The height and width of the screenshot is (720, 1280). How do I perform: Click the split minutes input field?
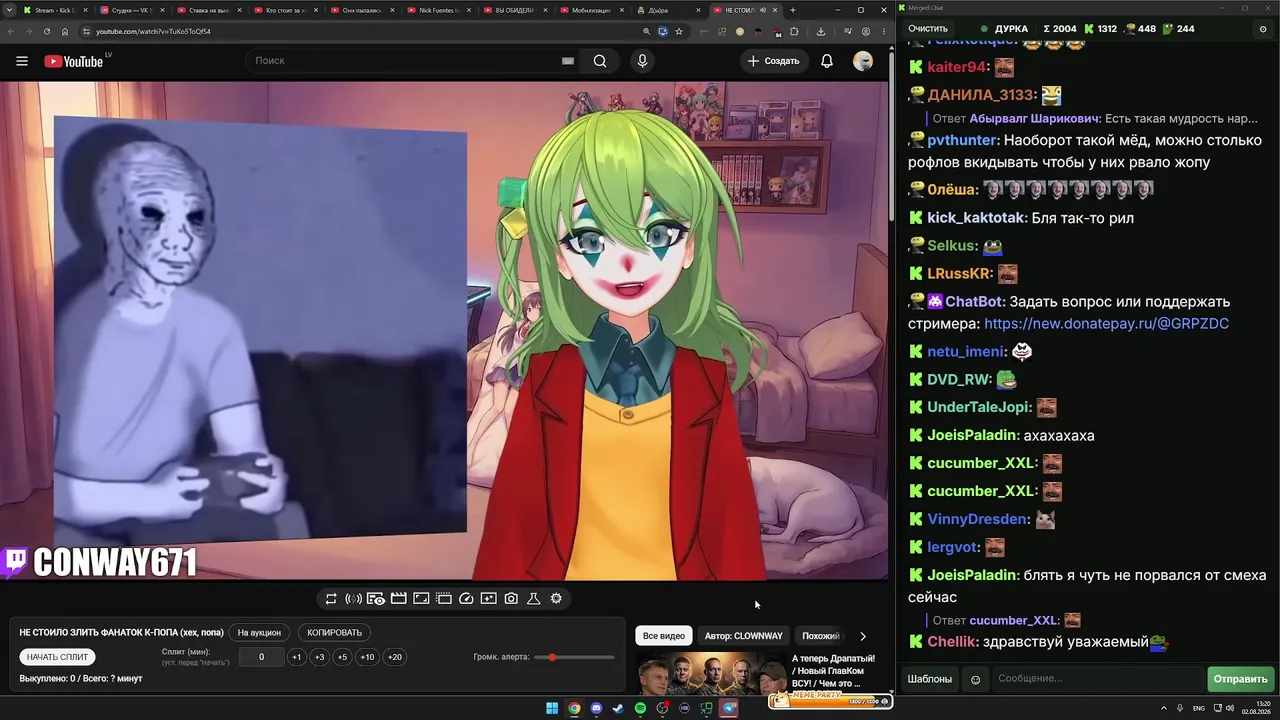[261, 657]
